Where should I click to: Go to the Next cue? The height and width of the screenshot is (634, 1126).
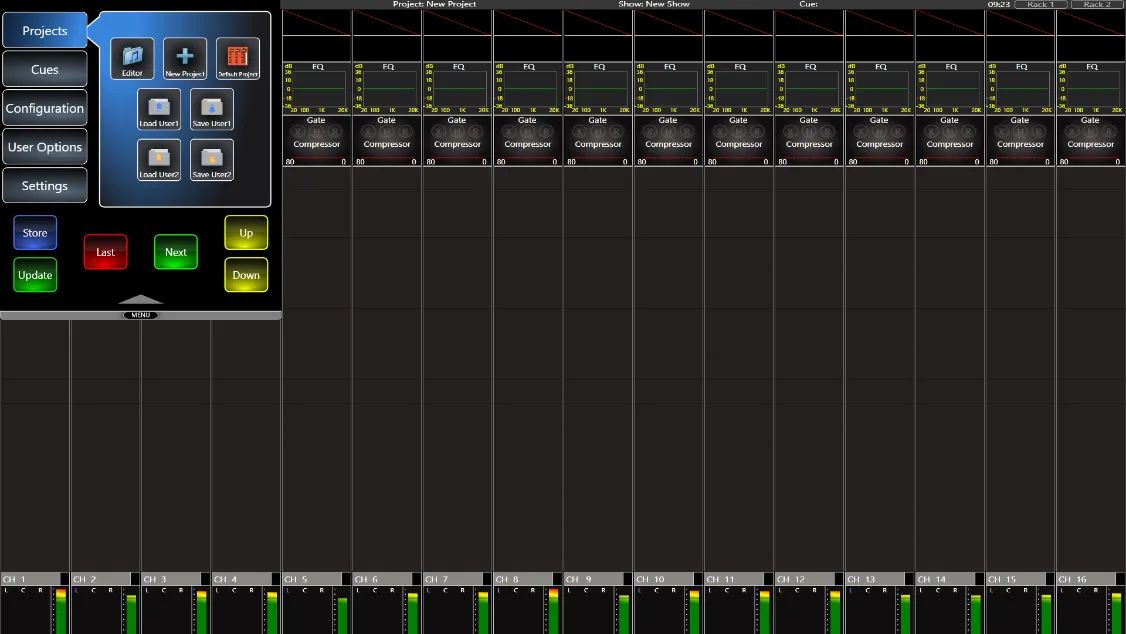coord(175,252)
